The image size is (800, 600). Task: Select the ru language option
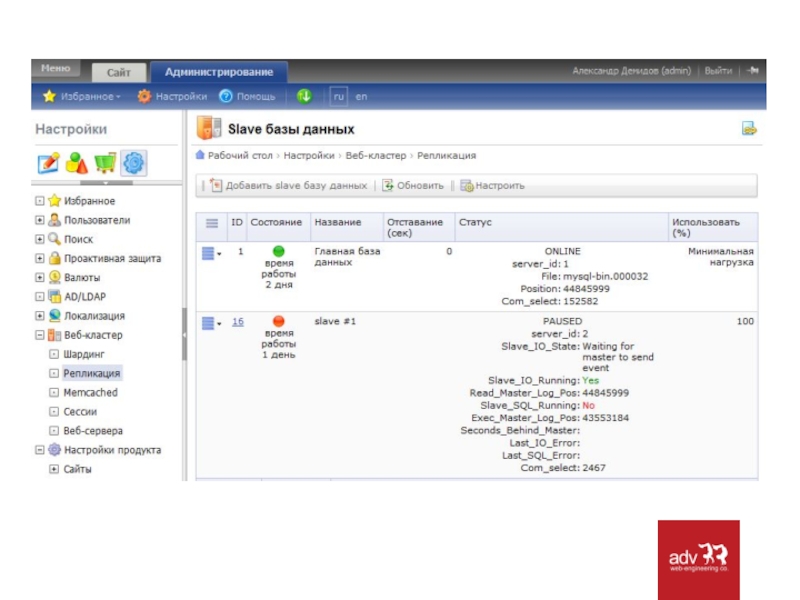339,97
